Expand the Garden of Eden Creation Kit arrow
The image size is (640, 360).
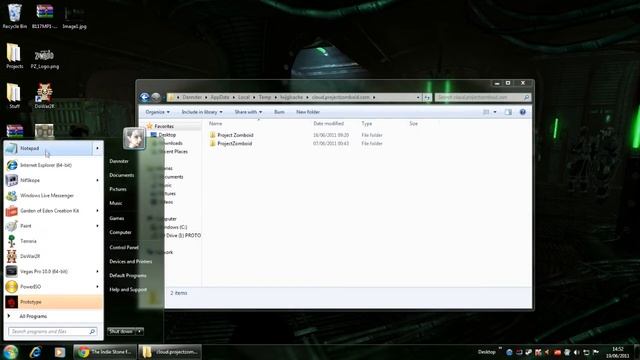pyautogui.click(x=98, y=211)
